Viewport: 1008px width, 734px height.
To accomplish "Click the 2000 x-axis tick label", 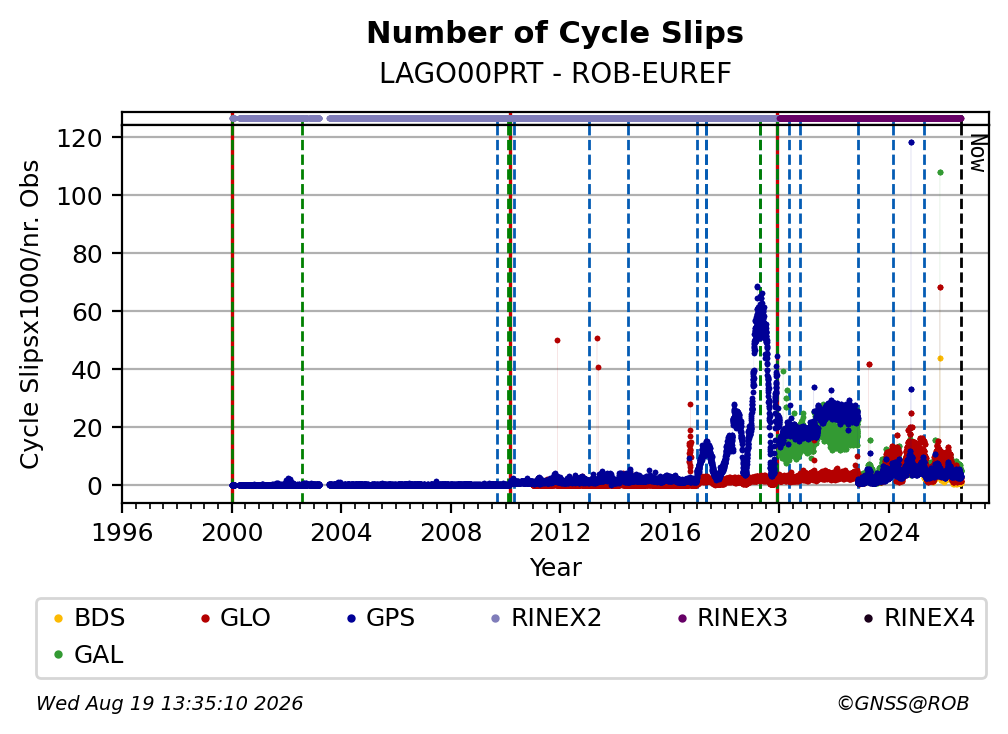I will tap(232, 533).
